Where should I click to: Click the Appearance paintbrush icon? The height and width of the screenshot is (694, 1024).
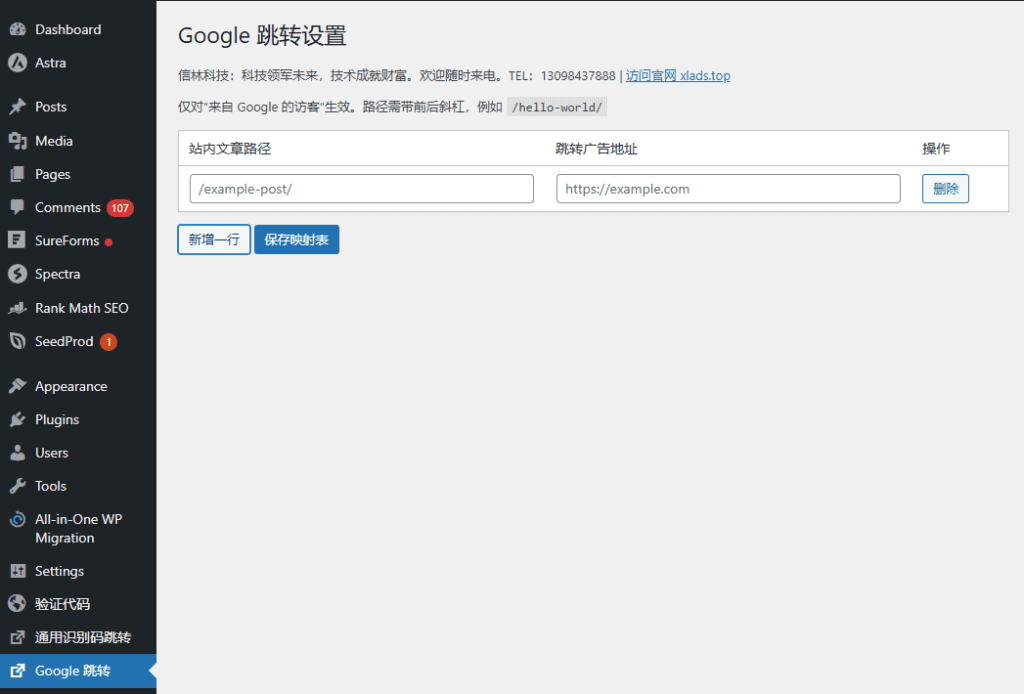(x=18, y=386)
